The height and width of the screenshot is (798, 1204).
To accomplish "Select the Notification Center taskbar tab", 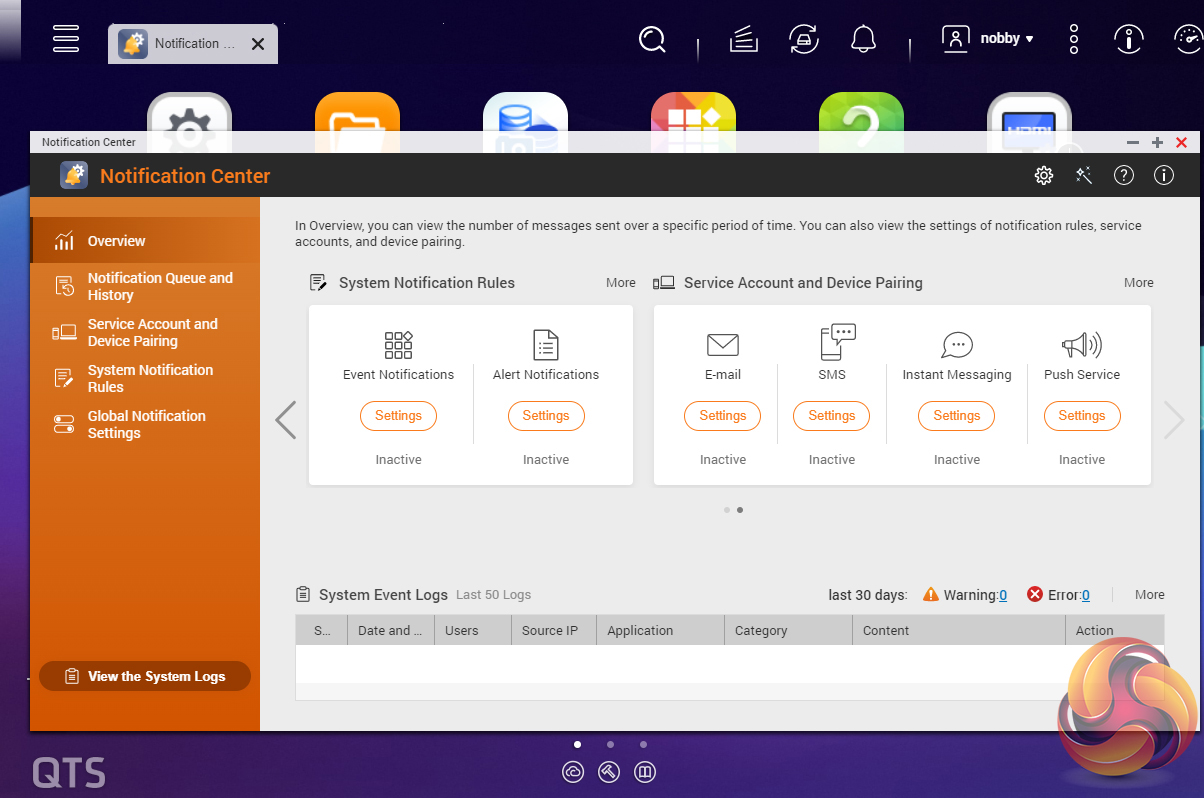I will [193, 44].
